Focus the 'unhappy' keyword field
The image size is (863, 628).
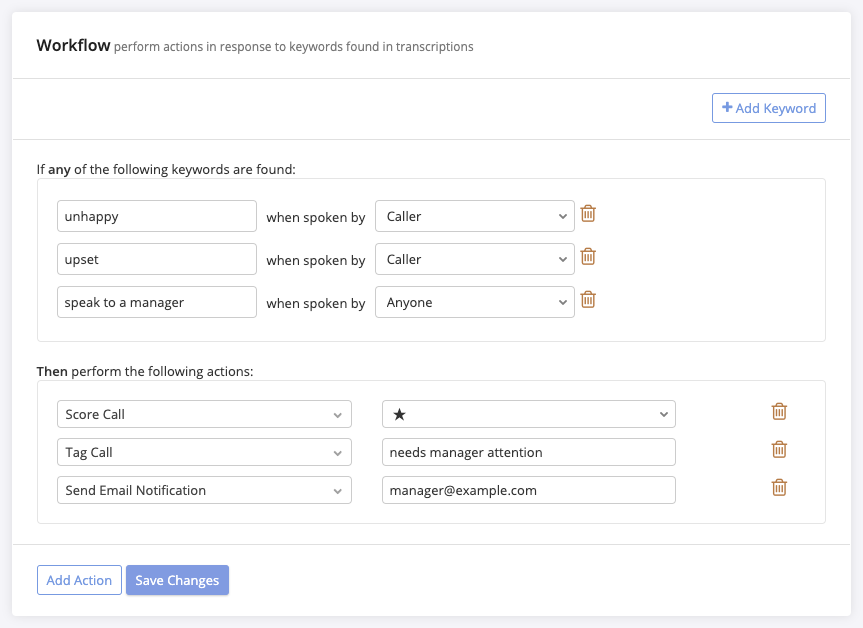click(157, 216)
